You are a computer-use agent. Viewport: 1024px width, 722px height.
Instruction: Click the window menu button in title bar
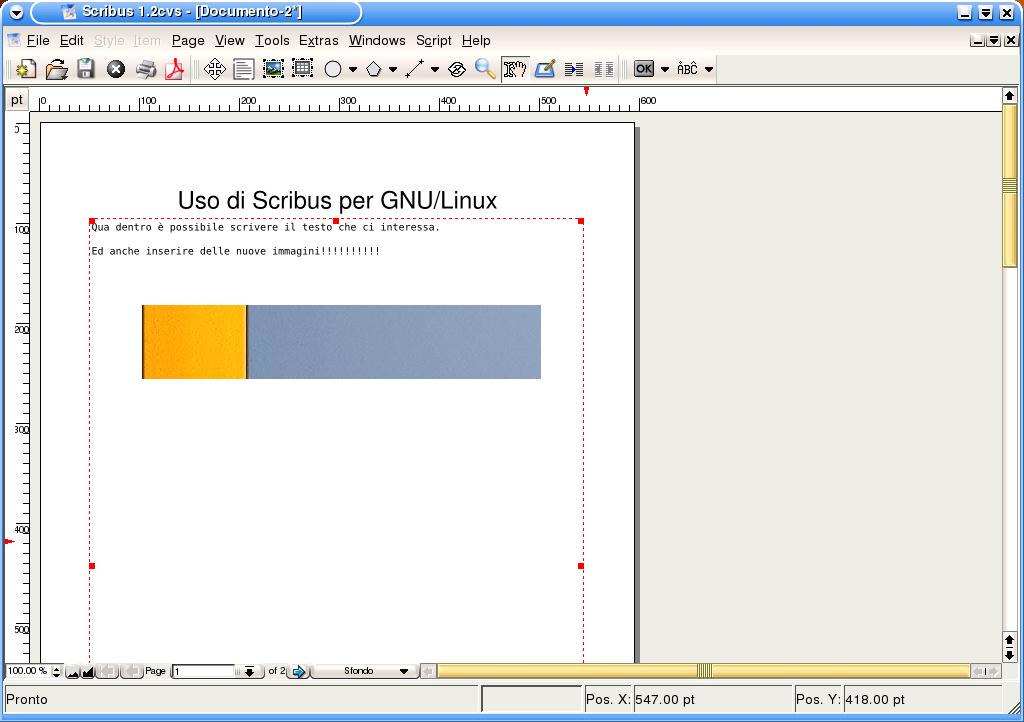(16, 12)
